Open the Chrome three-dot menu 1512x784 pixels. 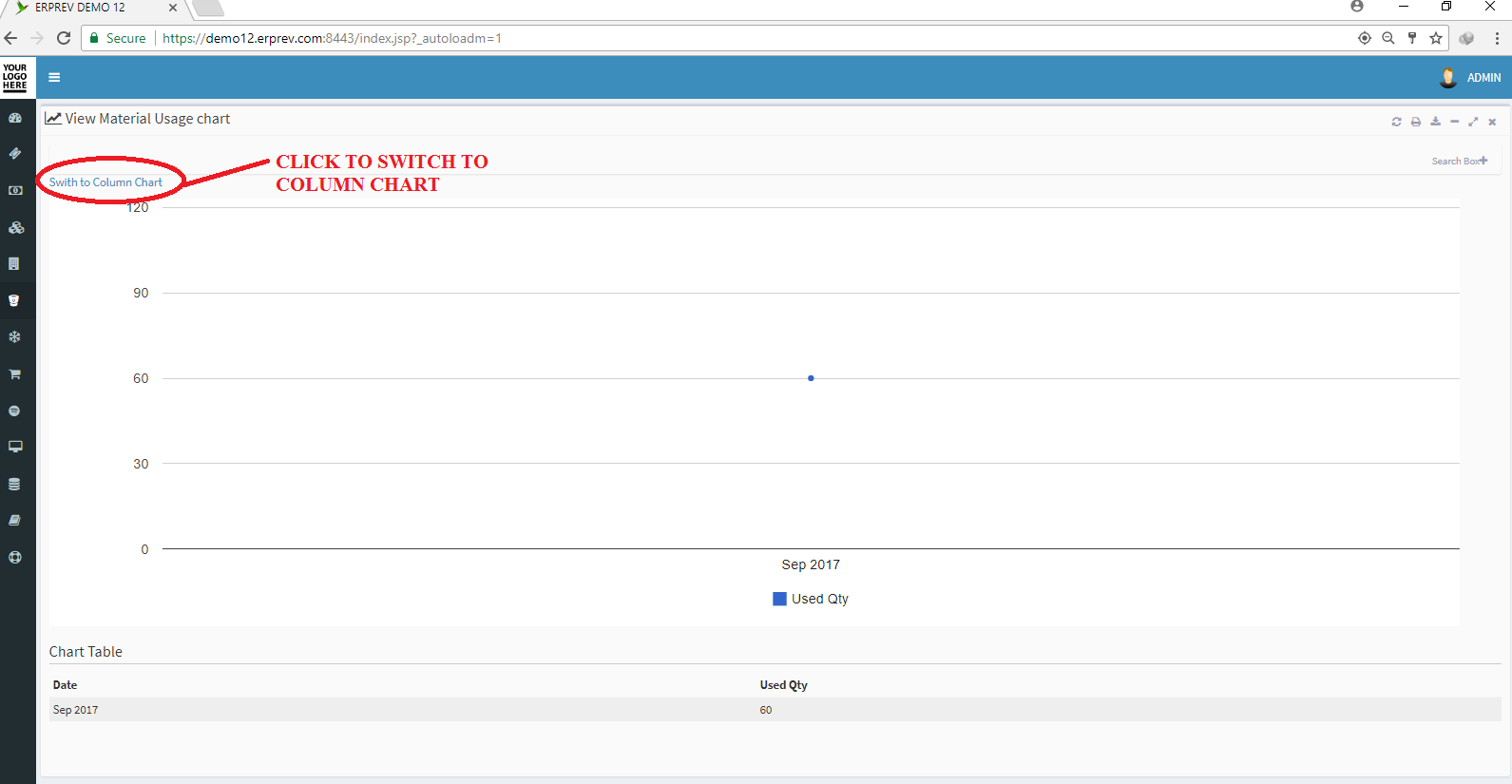pyautogui.click(x=1497, y=38)
